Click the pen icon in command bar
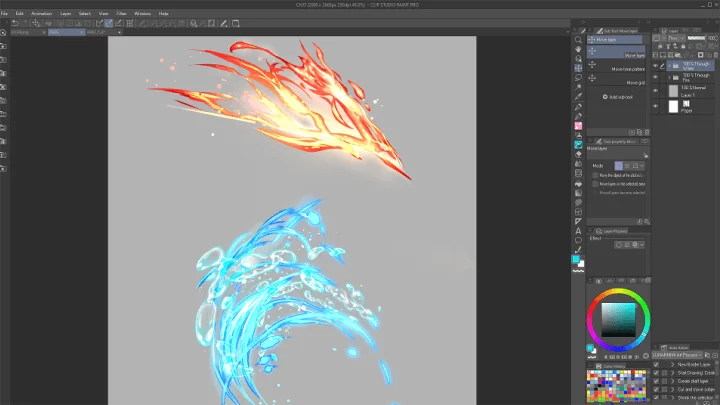This screenshot has width=720, height=405. 224,23
